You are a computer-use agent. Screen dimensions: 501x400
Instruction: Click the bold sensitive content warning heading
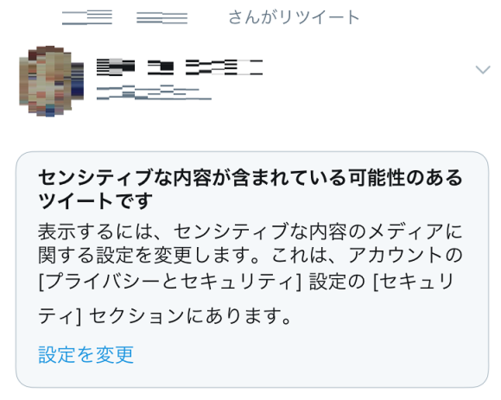[250, 189]
